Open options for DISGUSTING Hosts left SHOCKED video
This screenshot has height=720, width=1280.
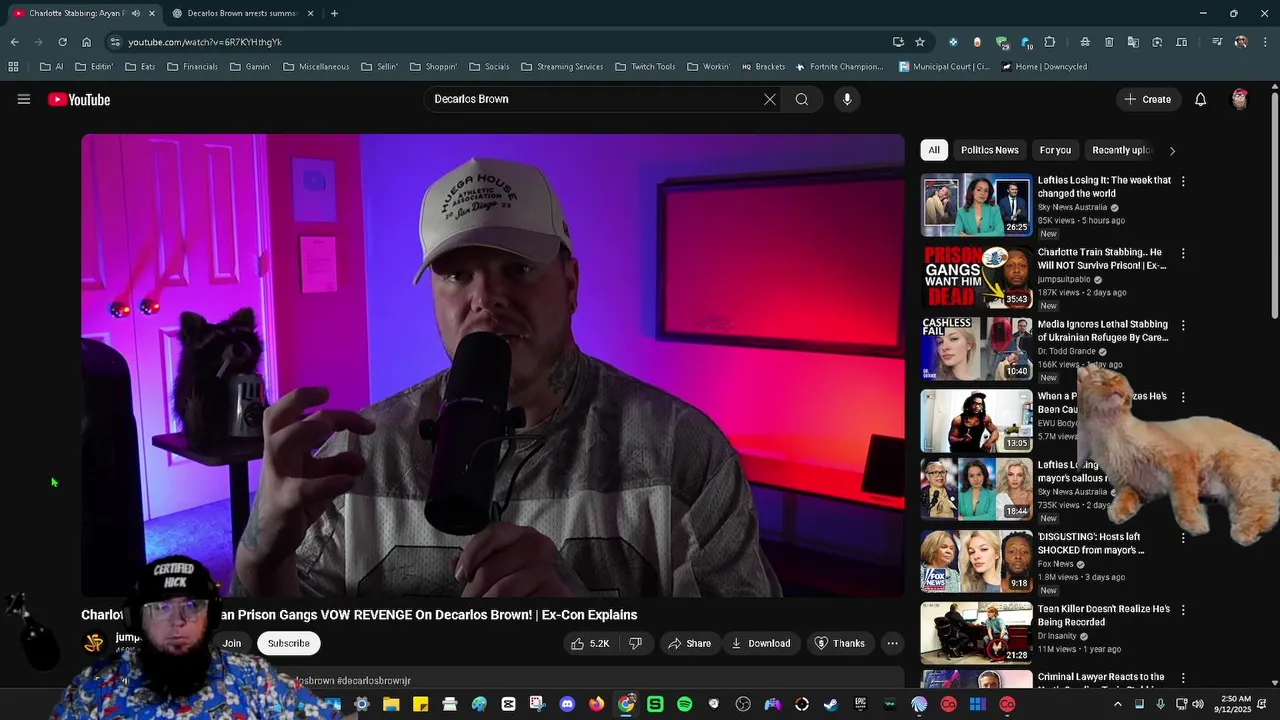[x=1183, y=537]
